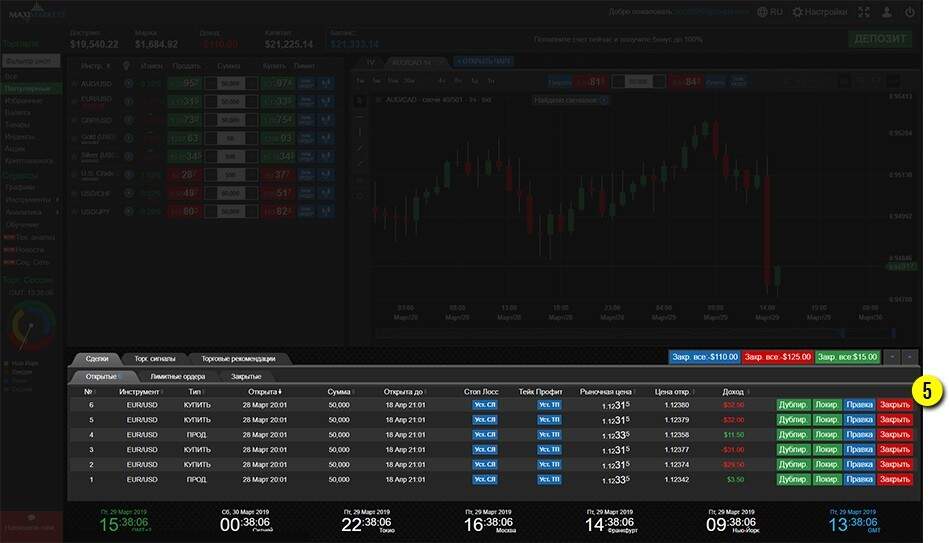Click blue Закр. все -$110.00 button

point(704,357)
